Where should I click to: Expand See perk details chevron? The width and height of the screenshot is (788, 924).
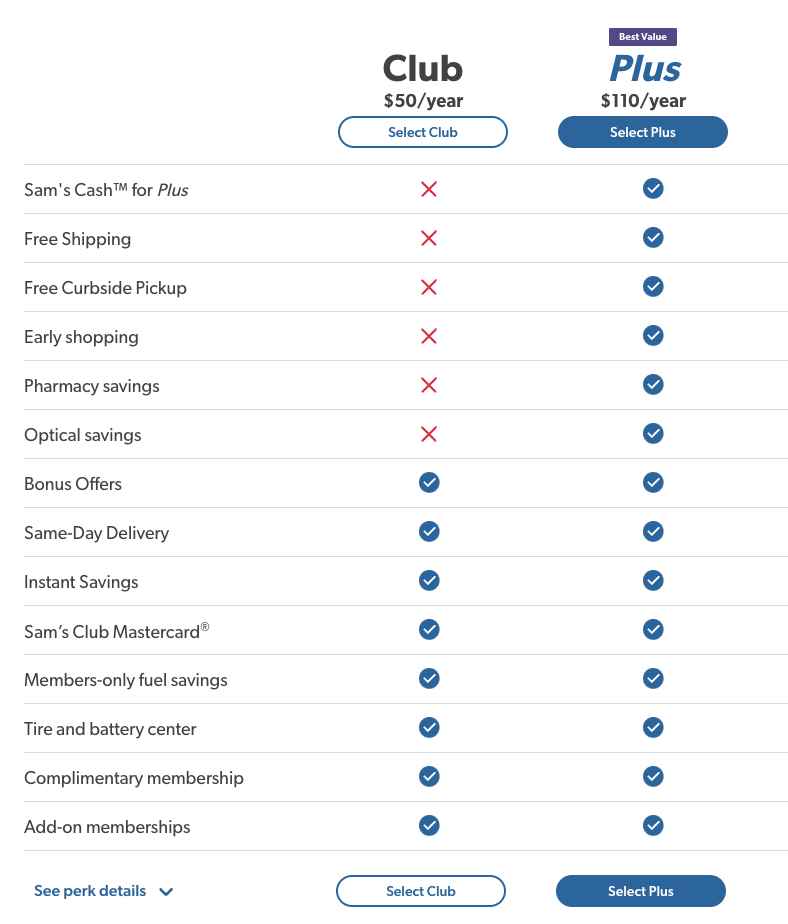click(x=166, y=892)
